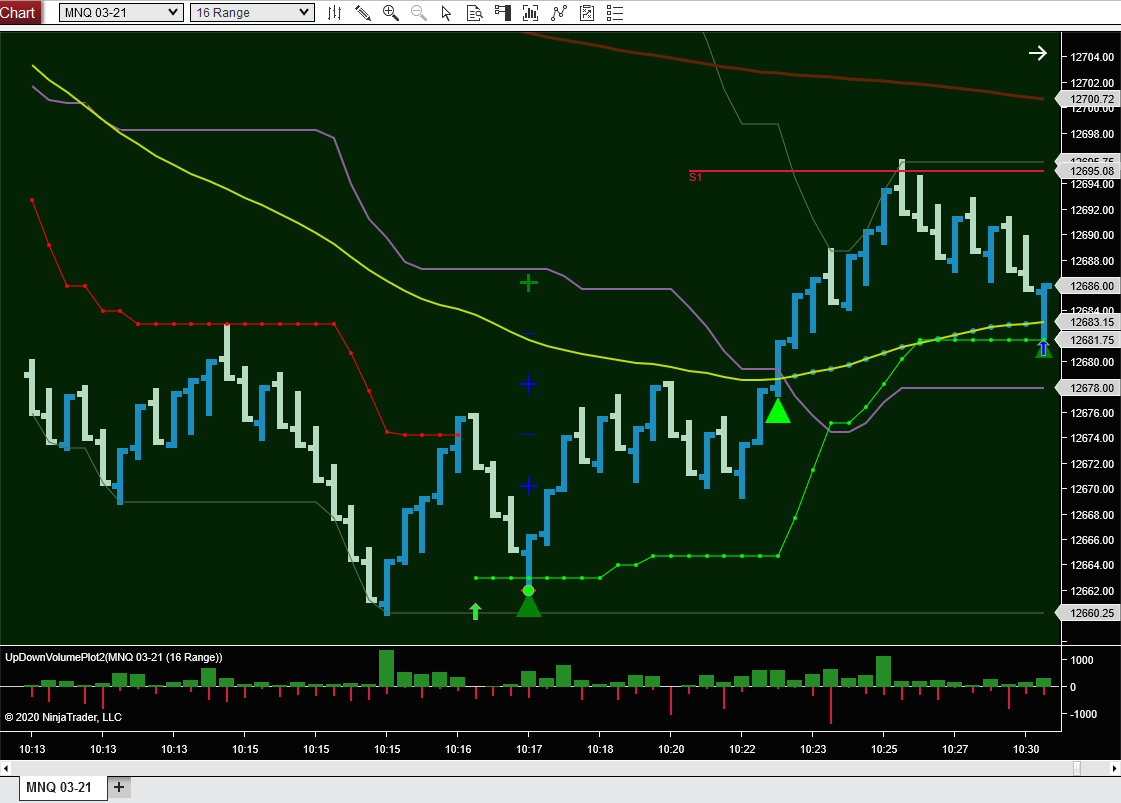Click the zoom in magnifier
Image resolution: width=1121 pixels, height=803 pixels.
pos(391,13)
